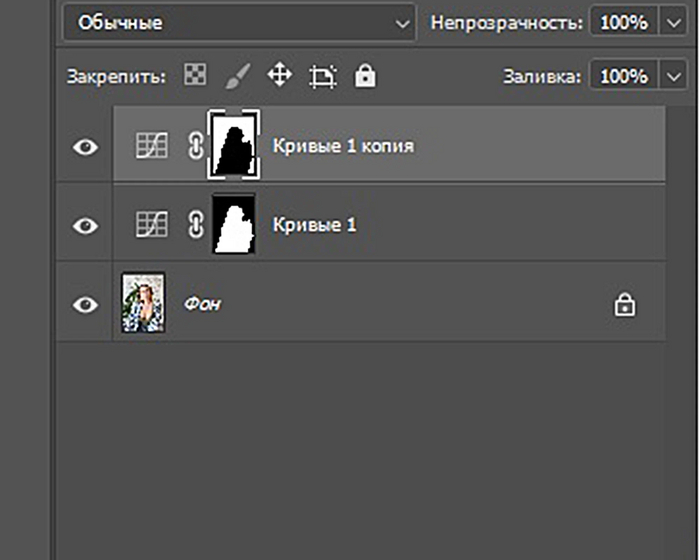
Task: Toggle visibility of Фон layer
Action: [x=86, y=305]
